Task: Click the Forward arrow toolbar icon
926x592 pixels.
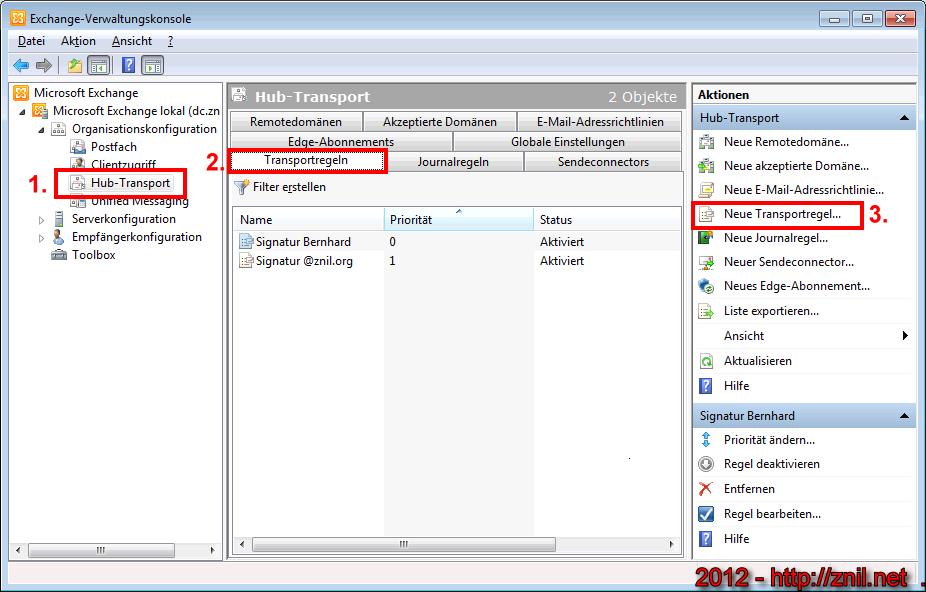Action: [x=43, y=66]
